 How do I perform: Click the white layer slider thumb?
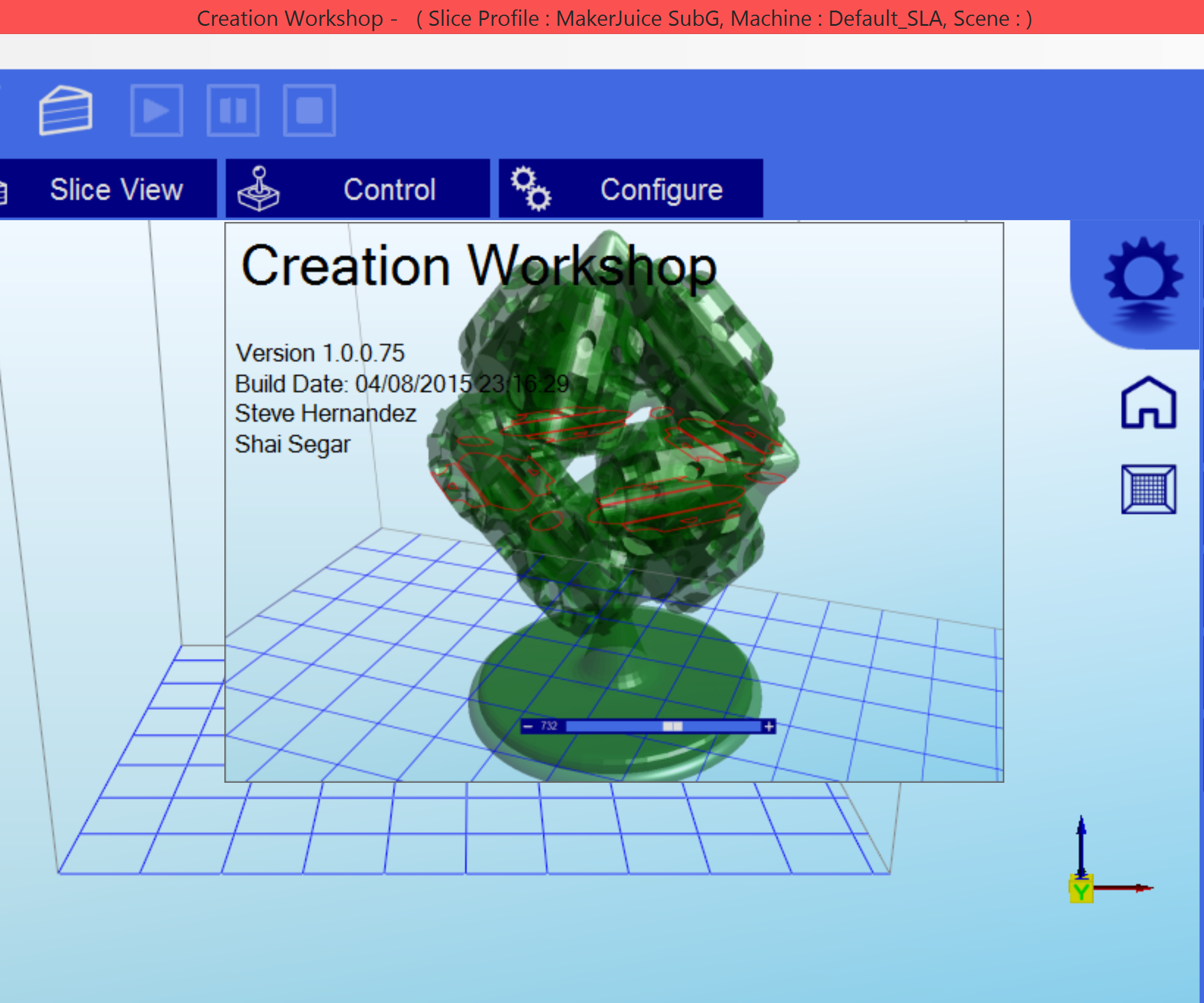(x=672, y=726)
